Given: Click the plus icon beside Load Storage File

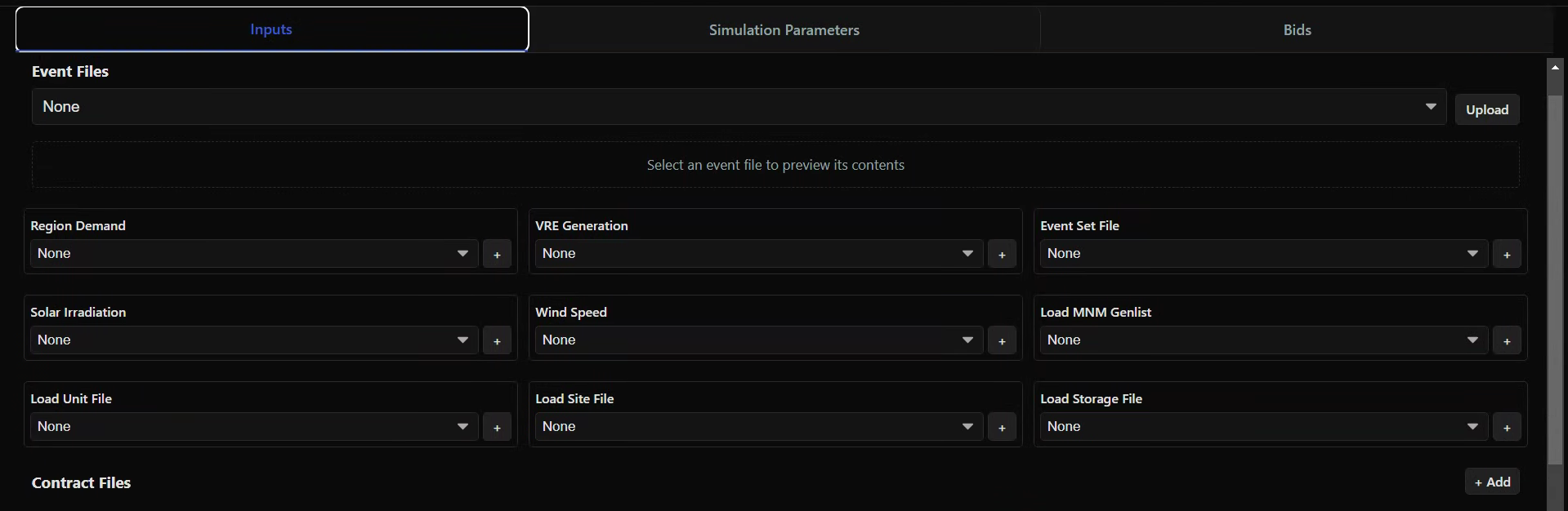Looking at the screenshot, I should pos(1507,428).
